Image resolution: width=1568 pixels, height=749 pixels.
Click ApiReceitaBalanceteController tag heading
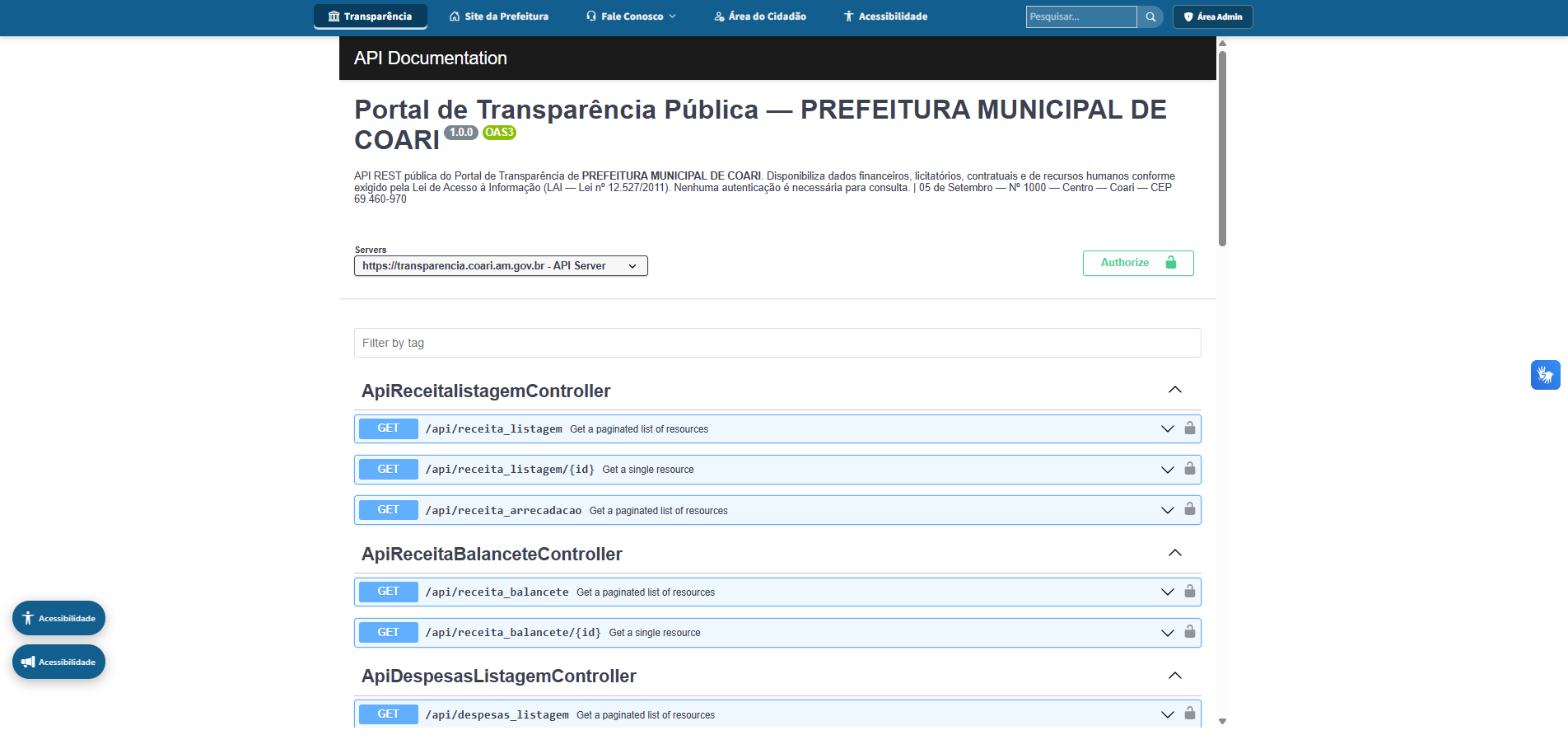[492, 554]
